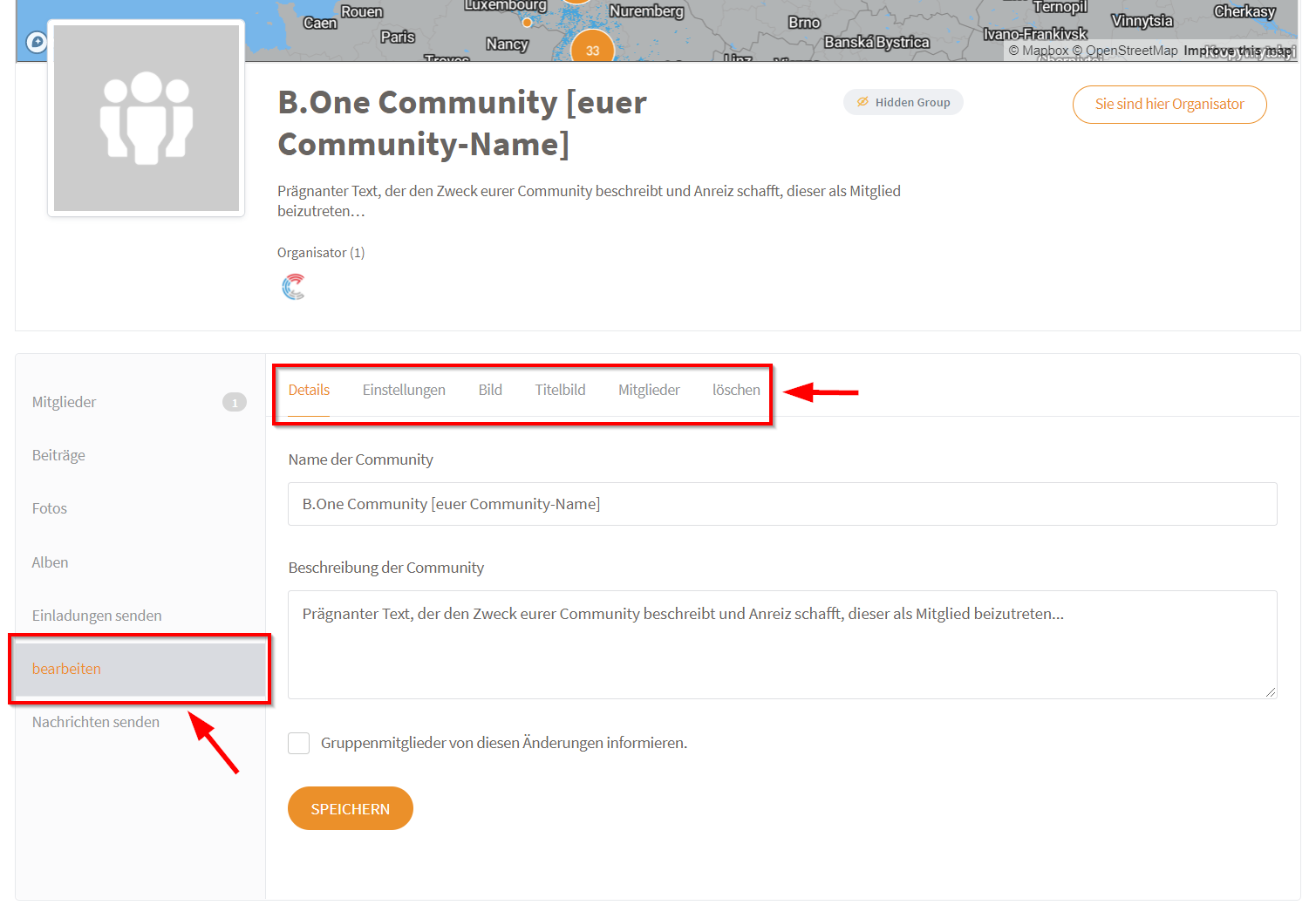This screenshot has height=912, width=1316.
Task: Click the Hidden Group badge
Action: pos(903,102)
